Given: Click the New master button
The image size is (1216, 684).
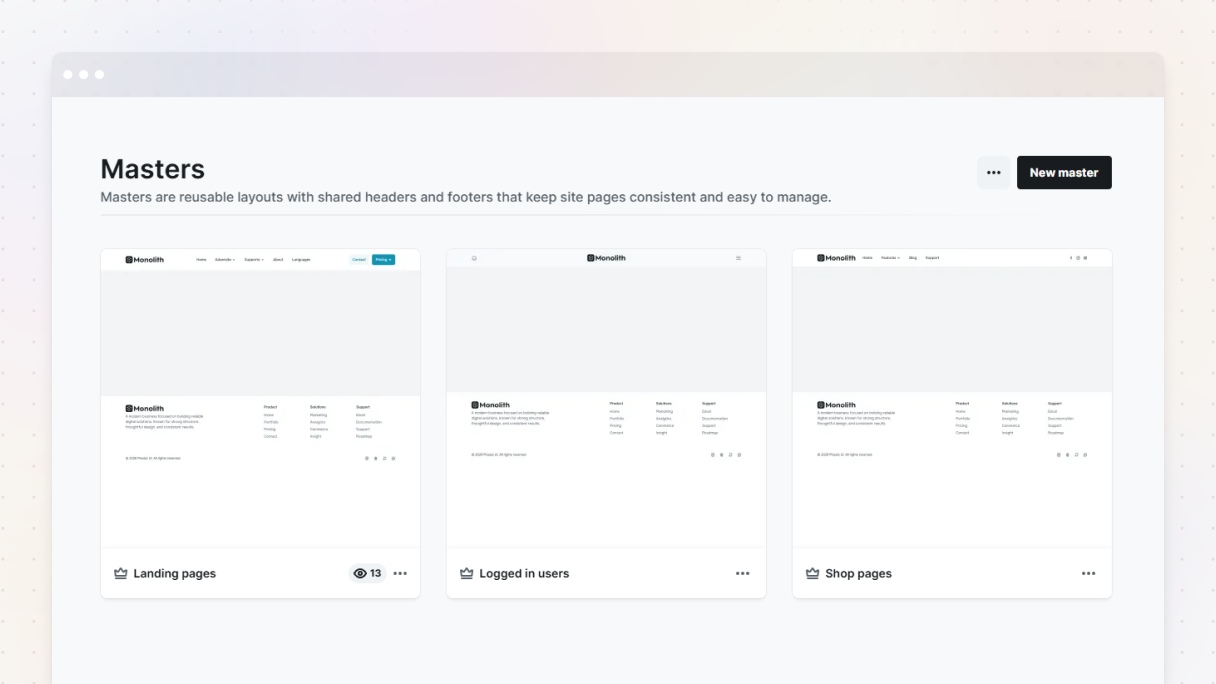Looking at the screenshot, I should [x=1064, y=173].
